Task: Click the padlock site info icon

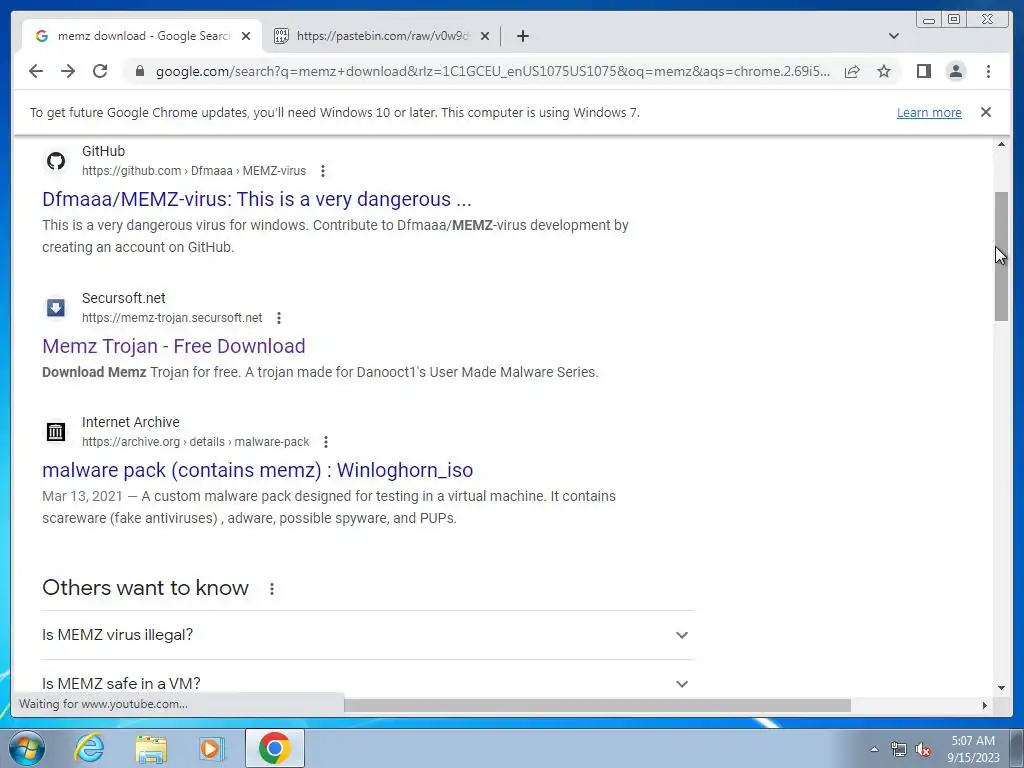Action: (139, 71)
